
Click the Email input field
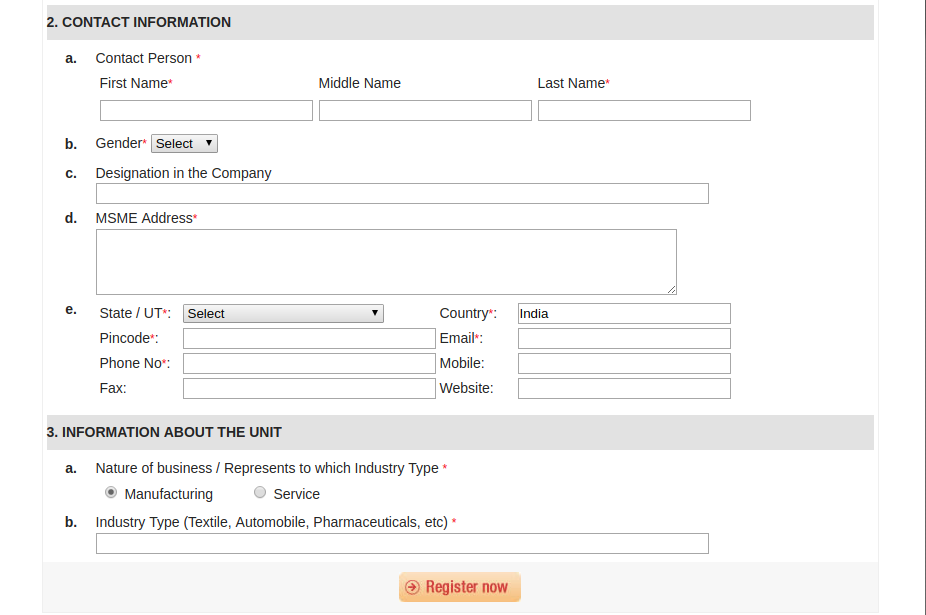[624, 339]
